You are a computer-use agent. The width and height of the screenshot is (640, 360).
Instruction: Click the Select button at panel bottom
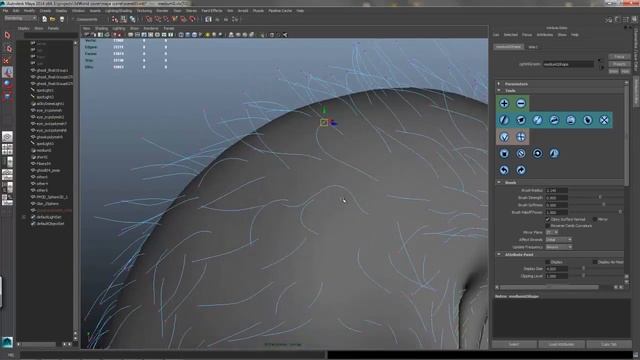point(514,344)
